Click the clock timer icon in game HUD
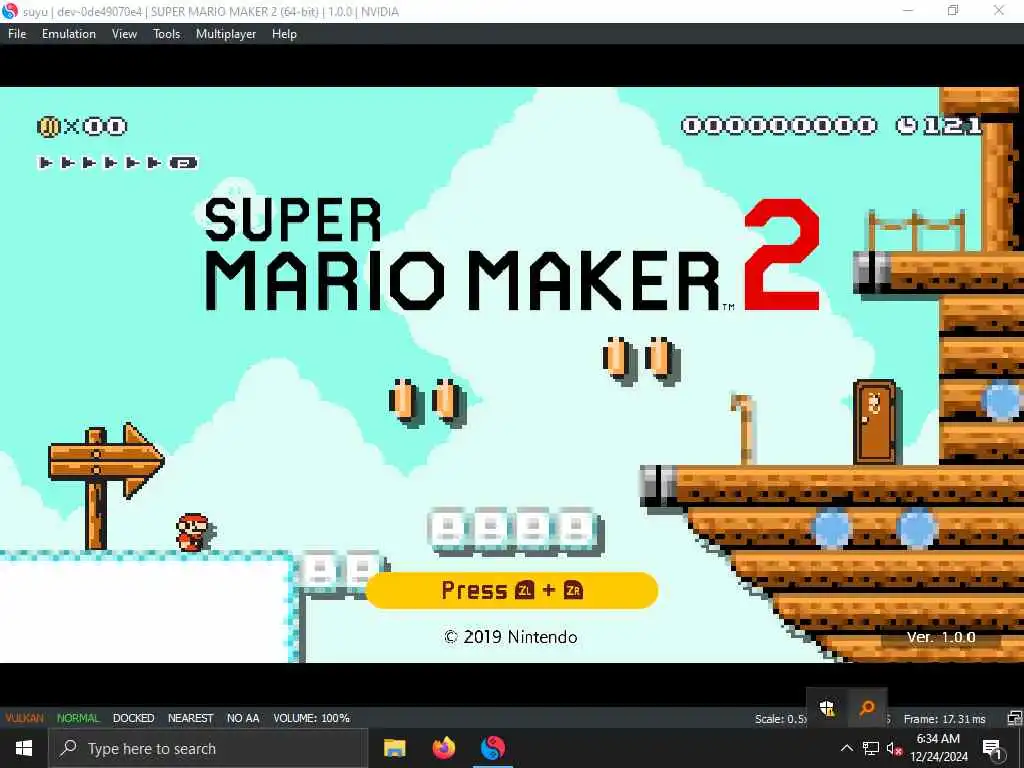 pyautogui.click(x=906, y=125)
